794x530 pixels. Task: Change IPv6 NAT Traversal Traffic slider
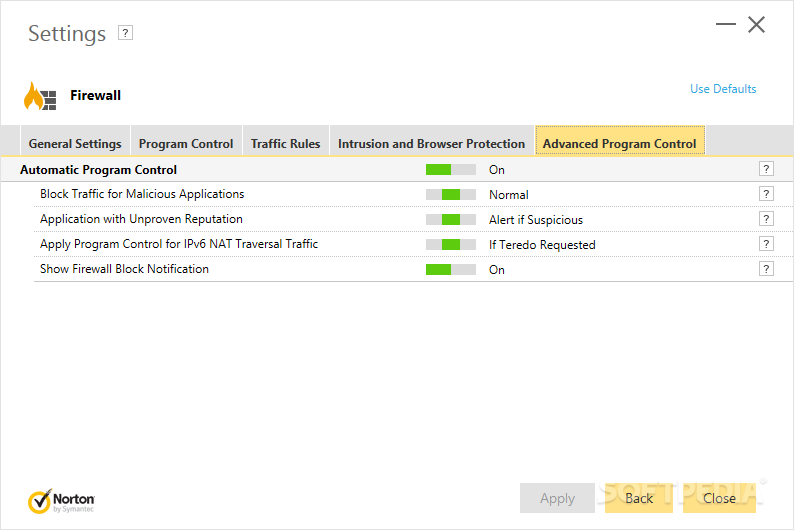451,244
